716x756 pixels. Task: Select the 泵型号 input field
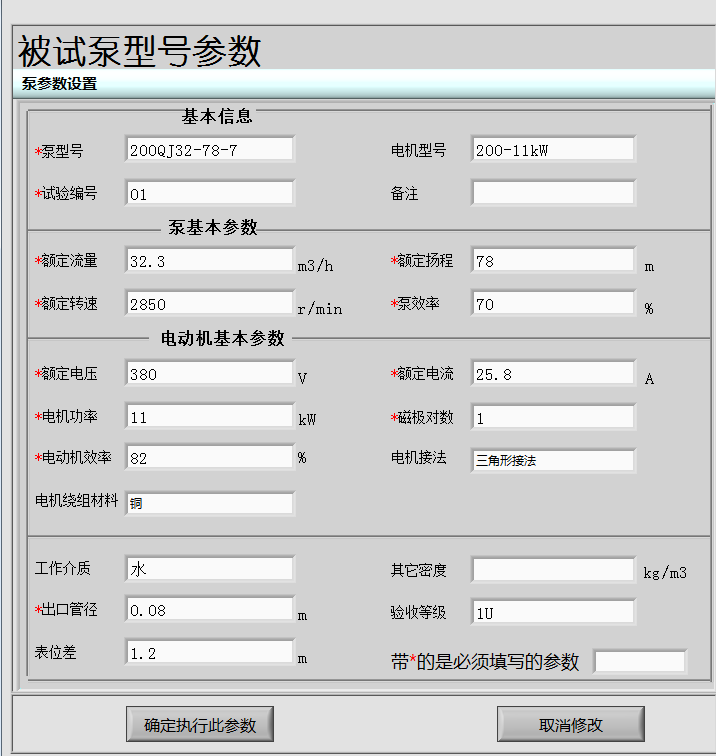210,149
